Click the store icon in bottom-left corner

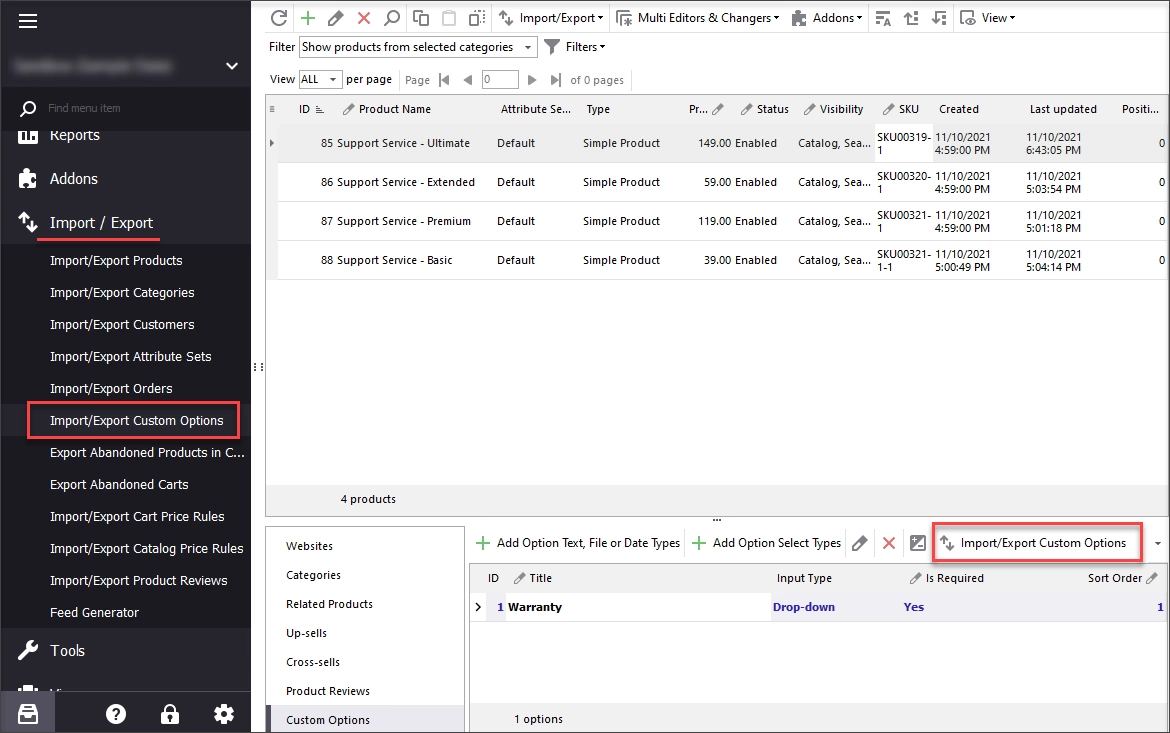point(28,714)
